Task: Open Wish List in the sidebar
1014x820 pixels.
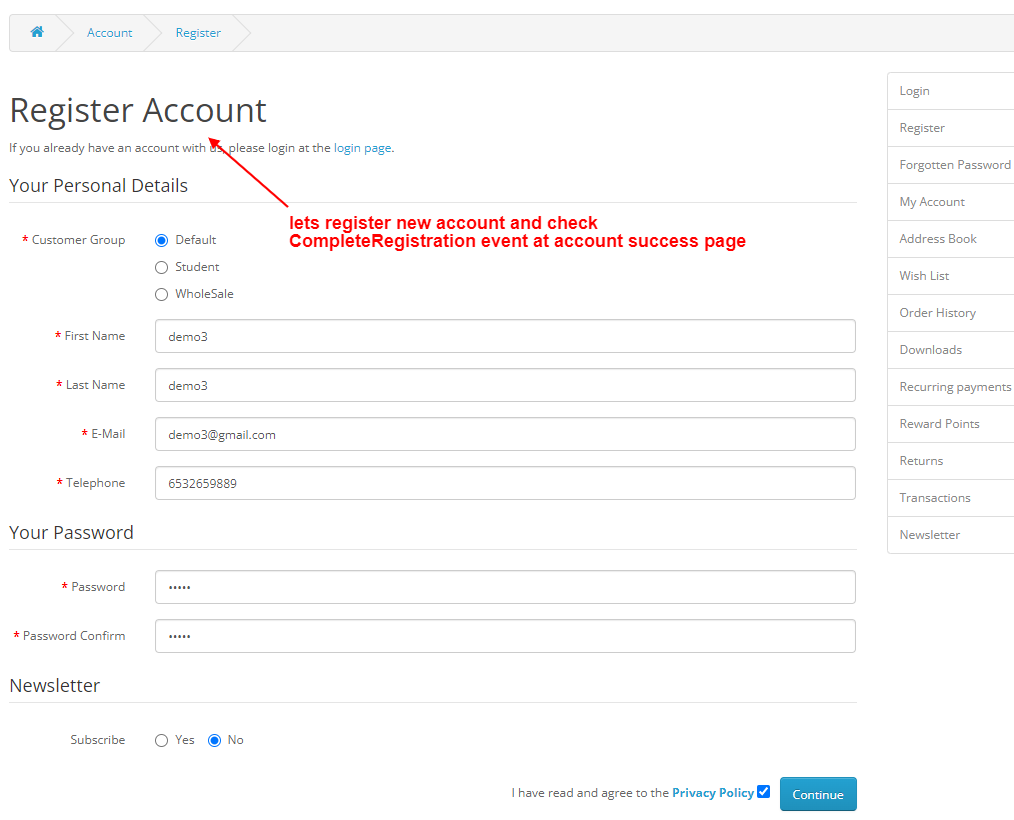Action: (951, 275)
